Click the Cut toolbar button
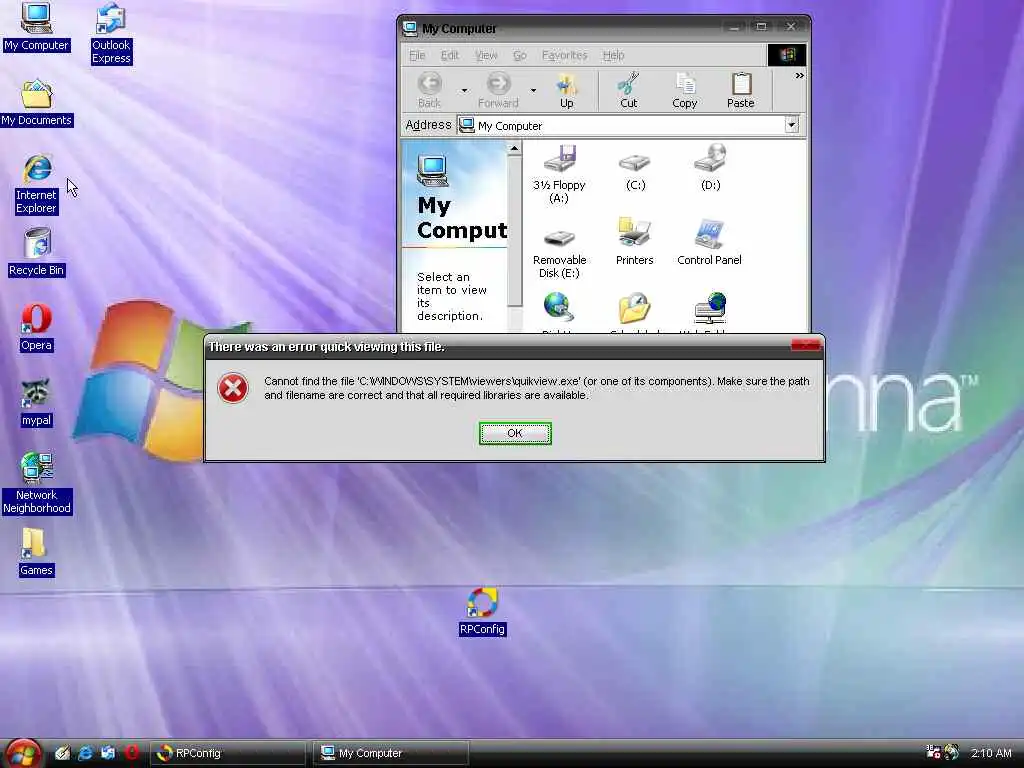Image resolution: width=1024 pixels, height=768 pixels. tap(628, 91)
